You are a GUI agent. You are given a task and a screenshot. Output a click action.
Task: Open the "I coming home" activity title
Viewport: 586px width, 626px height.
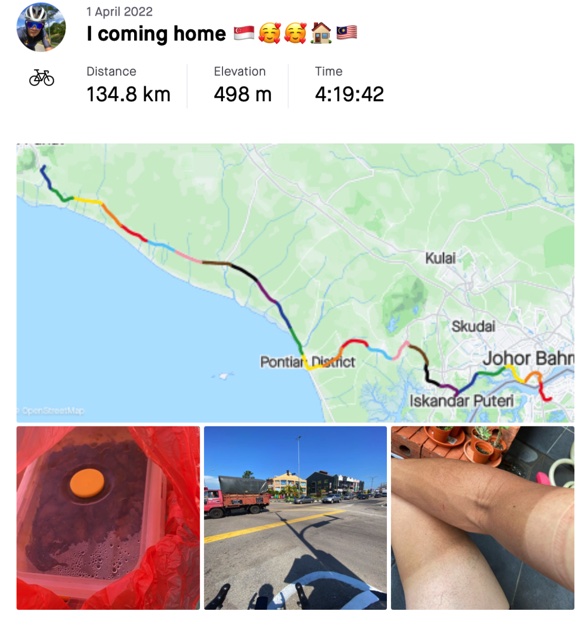pos(156,34)
